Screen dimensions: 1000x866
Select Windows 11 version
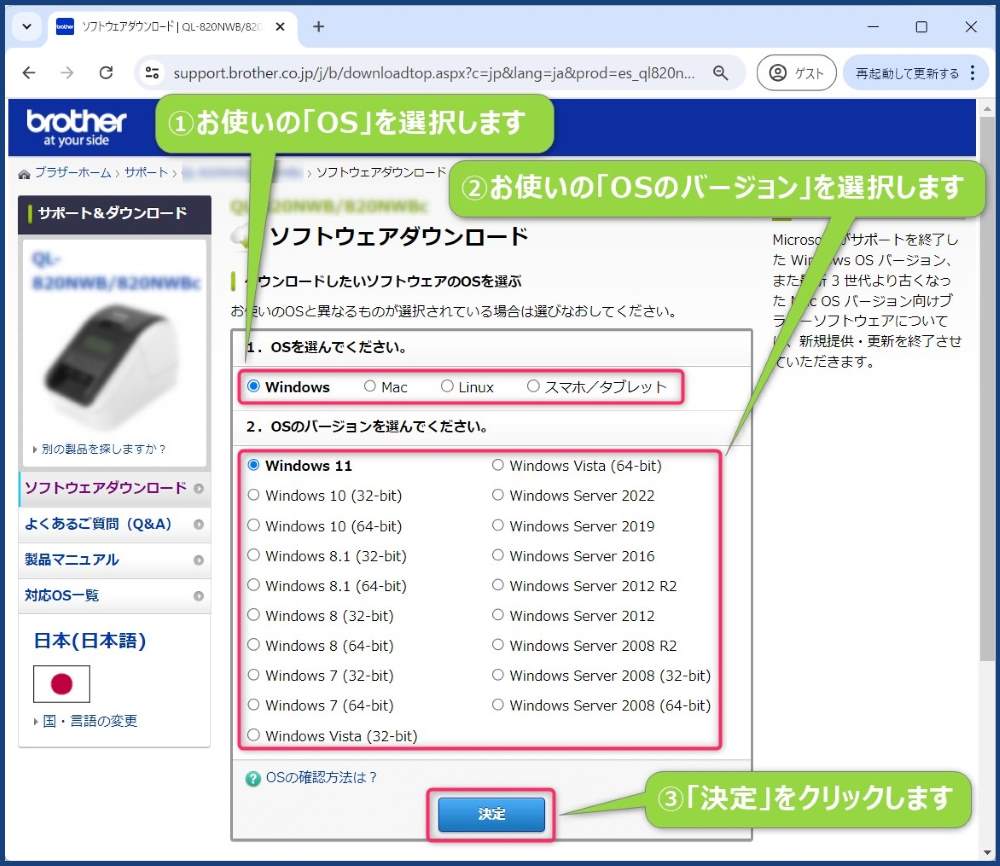(x=253, y=465)
